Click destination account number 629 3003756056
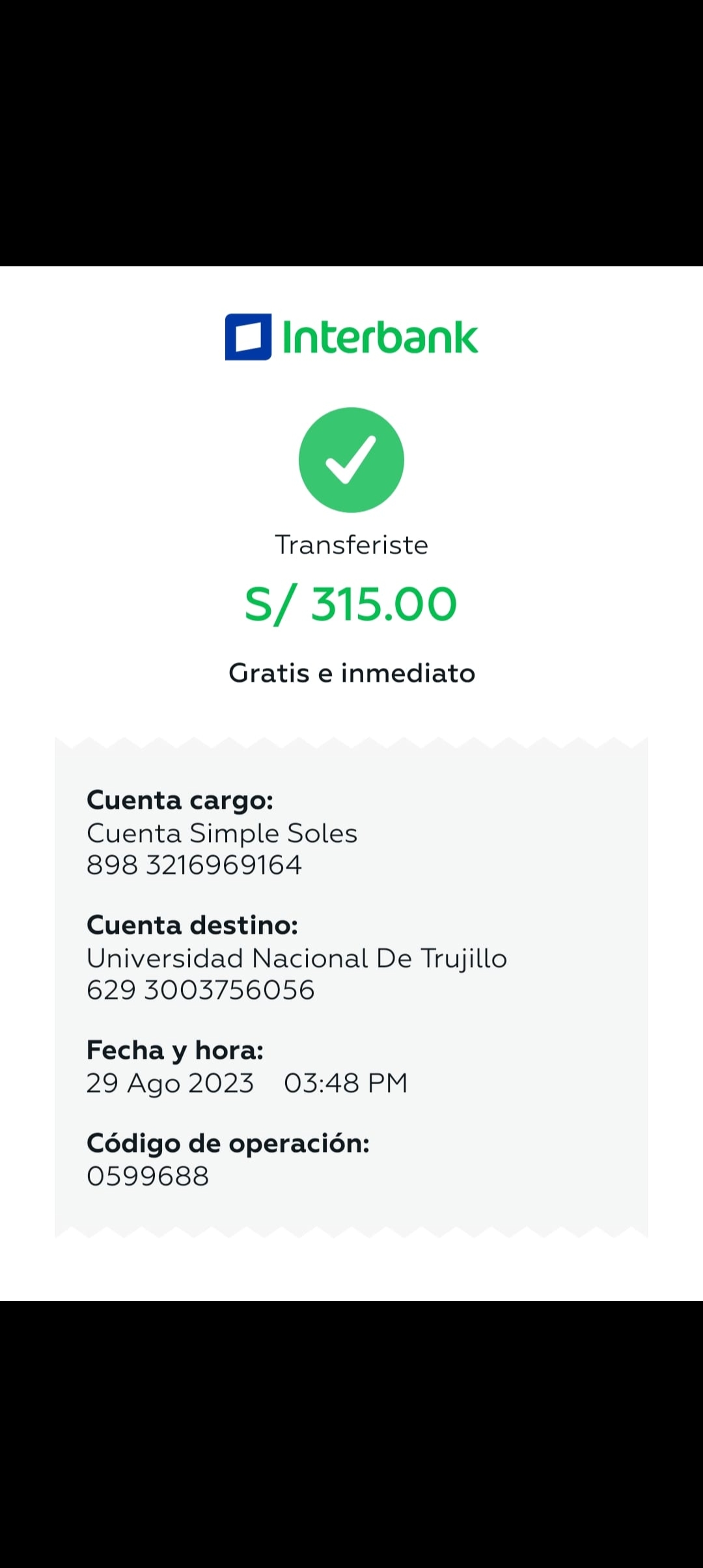703x1568 pixels. [200, 990]
